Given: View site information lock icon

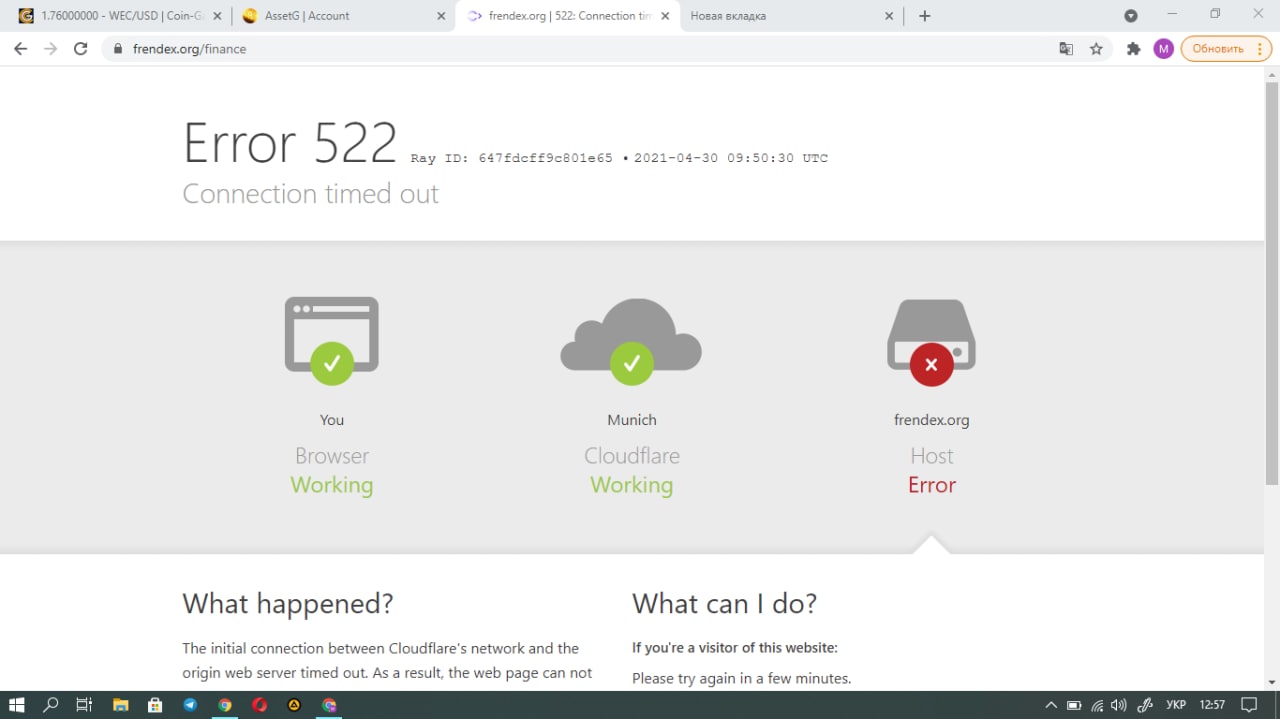Looking at the screenshot, I should [x=118, y=49].
